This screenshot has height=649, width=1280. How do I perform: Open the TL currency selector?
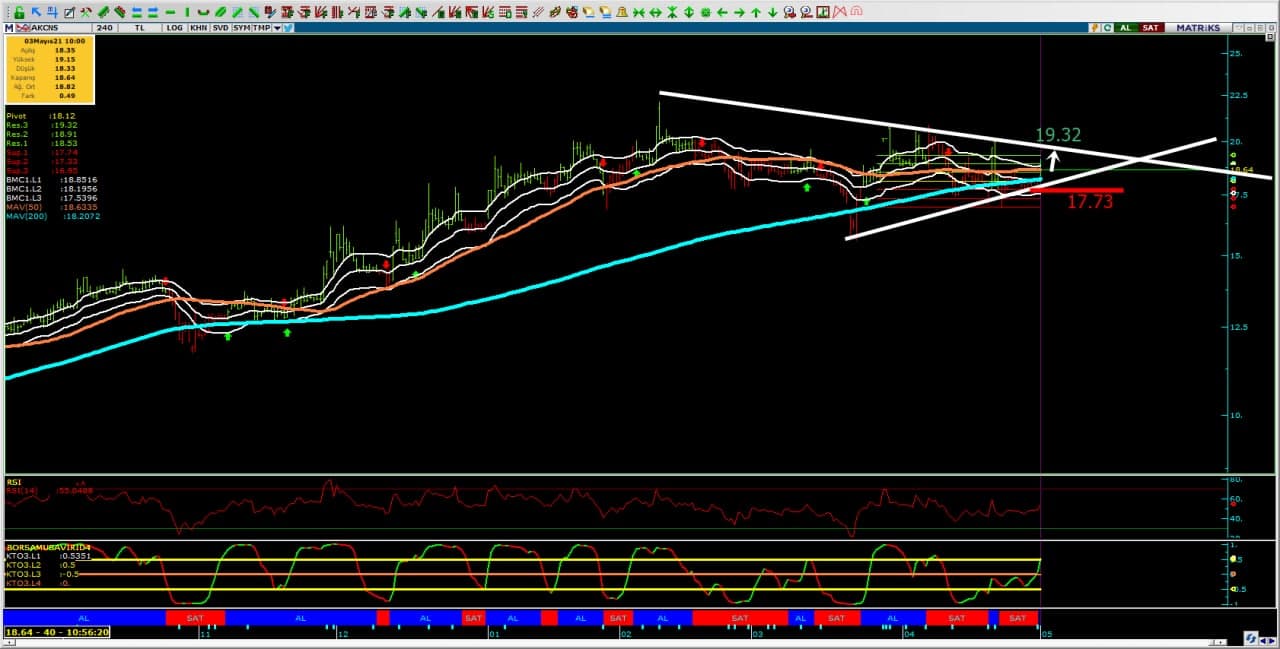click(x=140, y=28)
